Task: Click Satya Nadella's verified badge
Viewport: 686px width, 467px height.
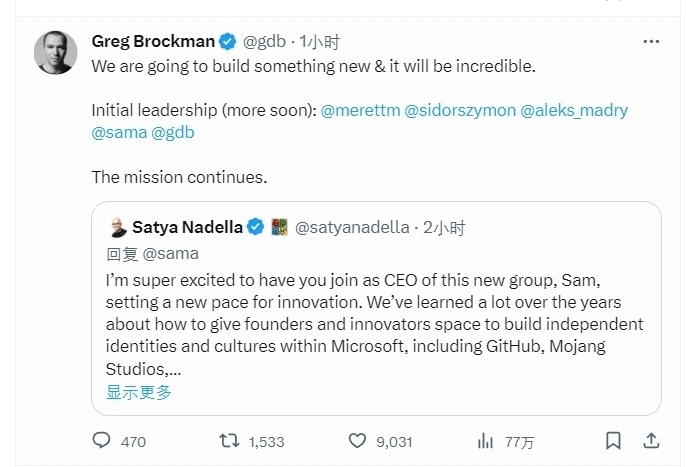Action: click(255, 228)
